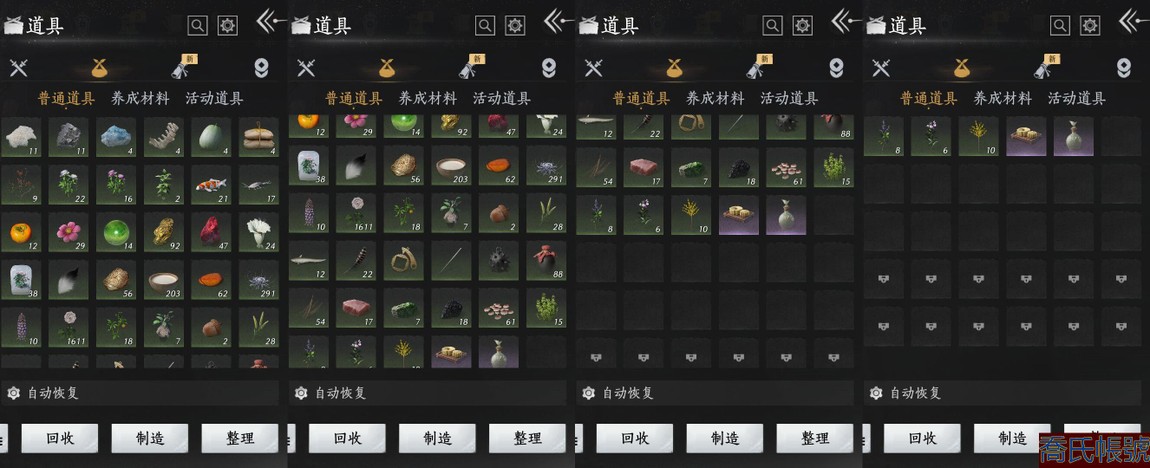The height and width of the screenshot is (468, 1150).
Task: Collapse the second panel via its double-arrow icon
Action: click(557, 21)
